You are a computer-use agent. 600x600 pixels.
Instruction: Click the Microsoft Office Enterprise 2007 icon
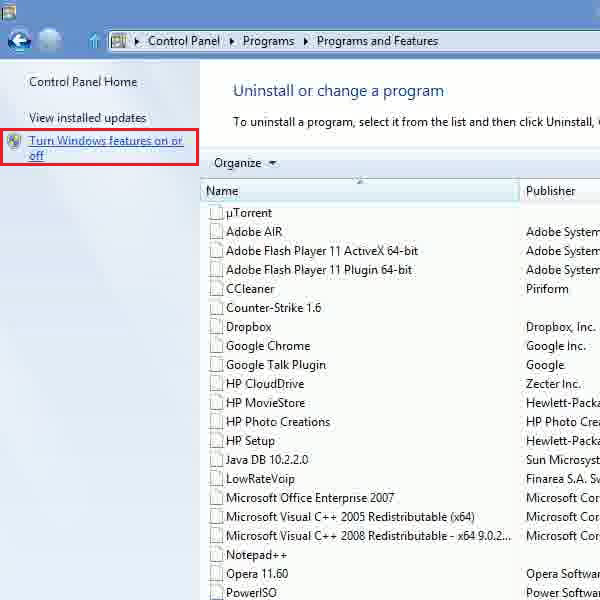[x=216, y=497]
